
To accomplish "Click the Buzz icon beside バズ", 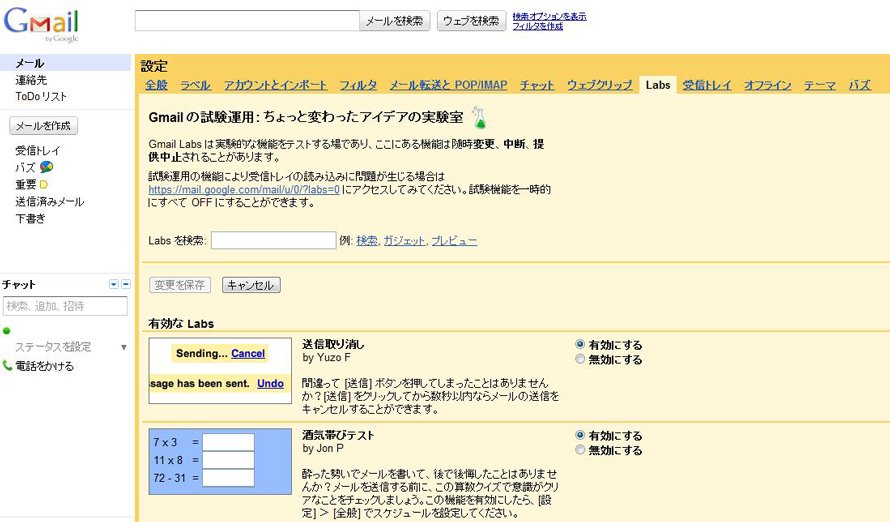I will tap(47, 167).
